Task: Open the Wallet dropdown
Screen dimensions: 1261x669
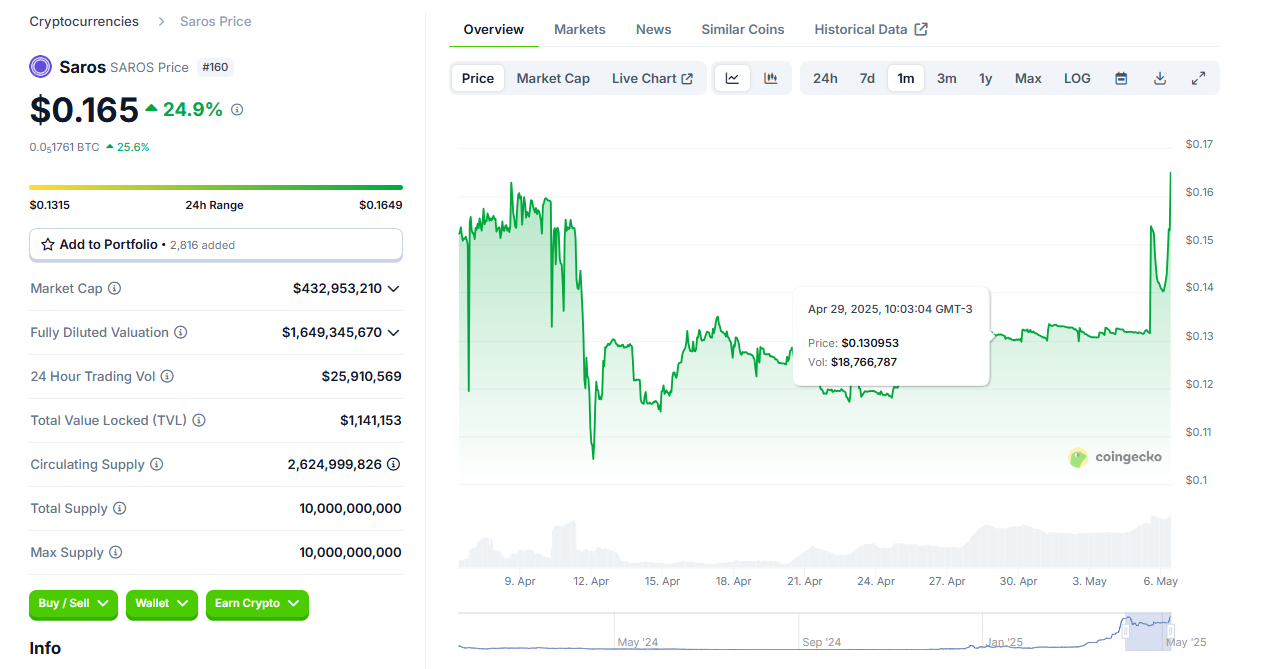Action: tap(161, 604)
